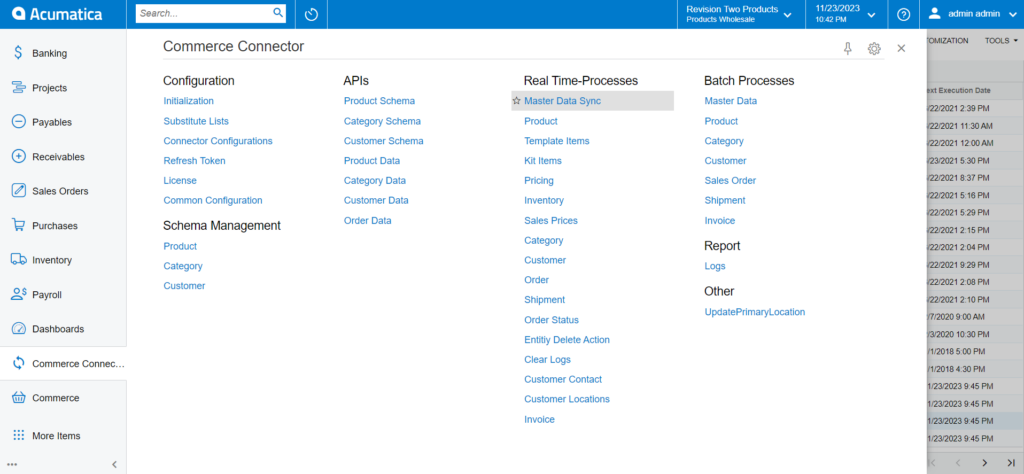The width and height of the screenshot is (1024, 474).
Task: Open the Payables workspace
Action: click(52, 122)
